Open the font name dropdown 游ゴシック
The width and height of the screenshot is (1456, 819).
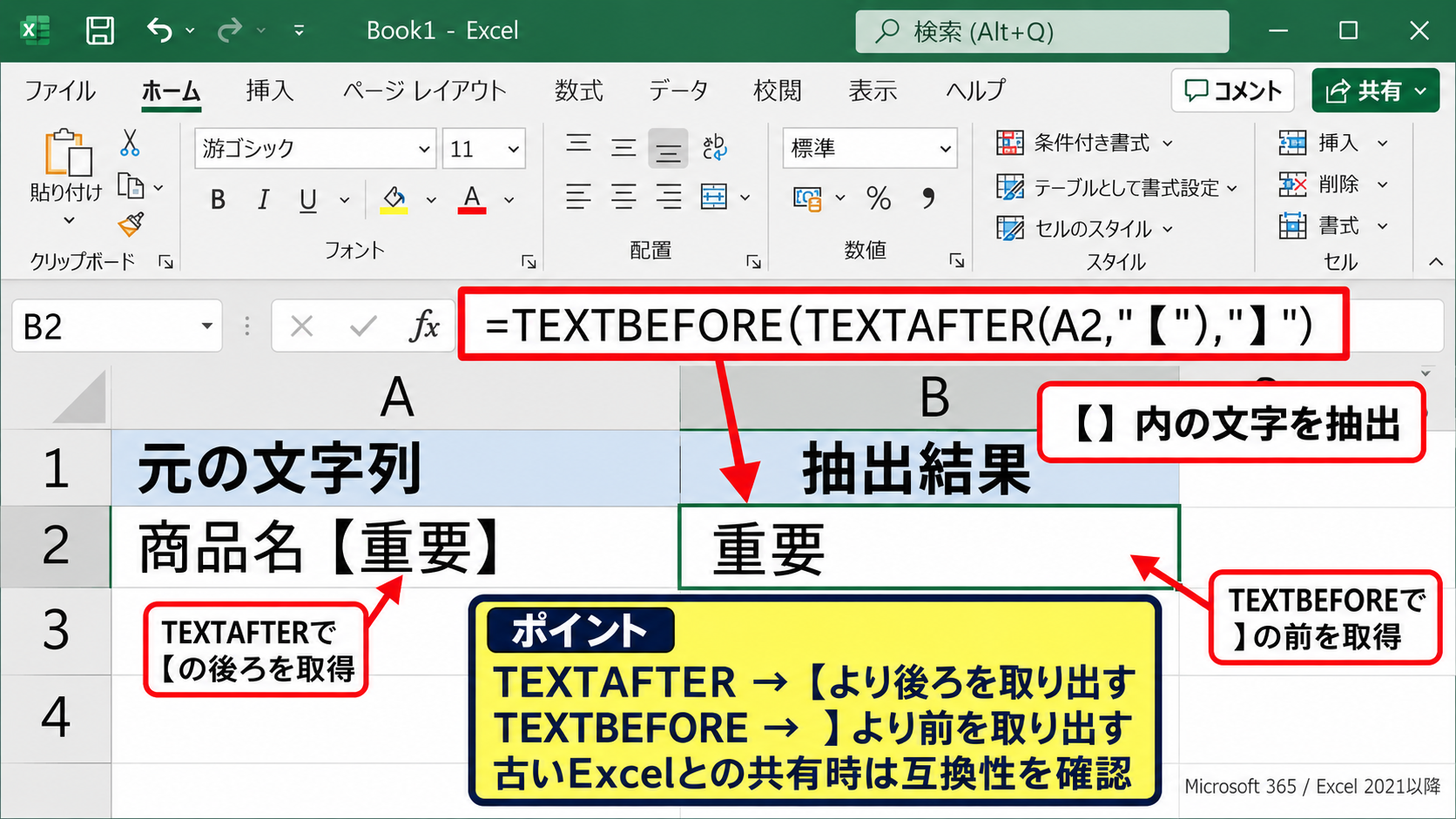pos(424,149)
